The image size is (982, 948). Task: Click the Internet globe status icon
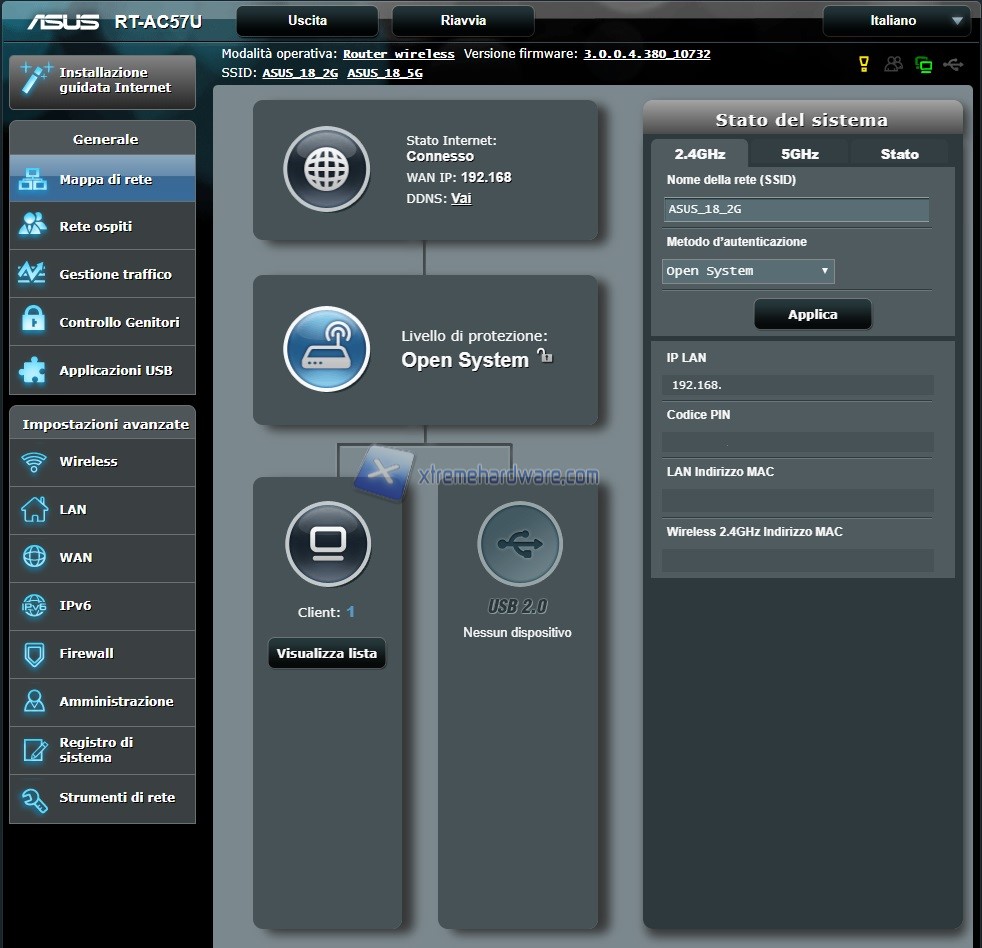coord(326,169)
